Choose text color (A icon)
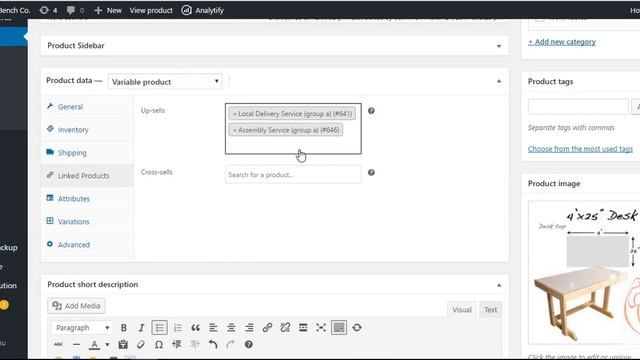The height and width of the screenshot is (360, 640). pos(94,344)
